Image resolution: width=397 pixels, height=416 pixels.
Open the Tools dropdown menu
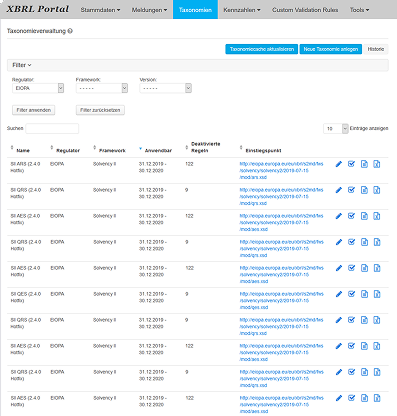point(359,10)
